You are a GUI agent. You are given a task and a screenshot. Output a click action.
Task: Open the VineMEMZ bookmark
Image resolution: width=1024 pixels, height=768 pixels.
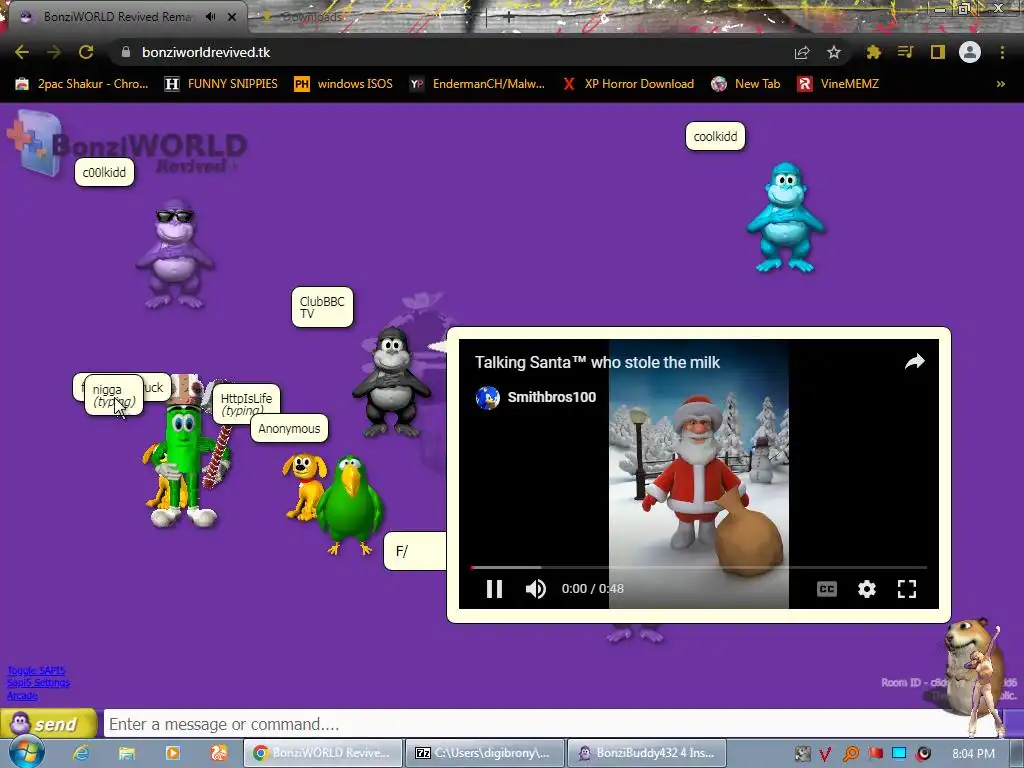click(x=839, y=84)
